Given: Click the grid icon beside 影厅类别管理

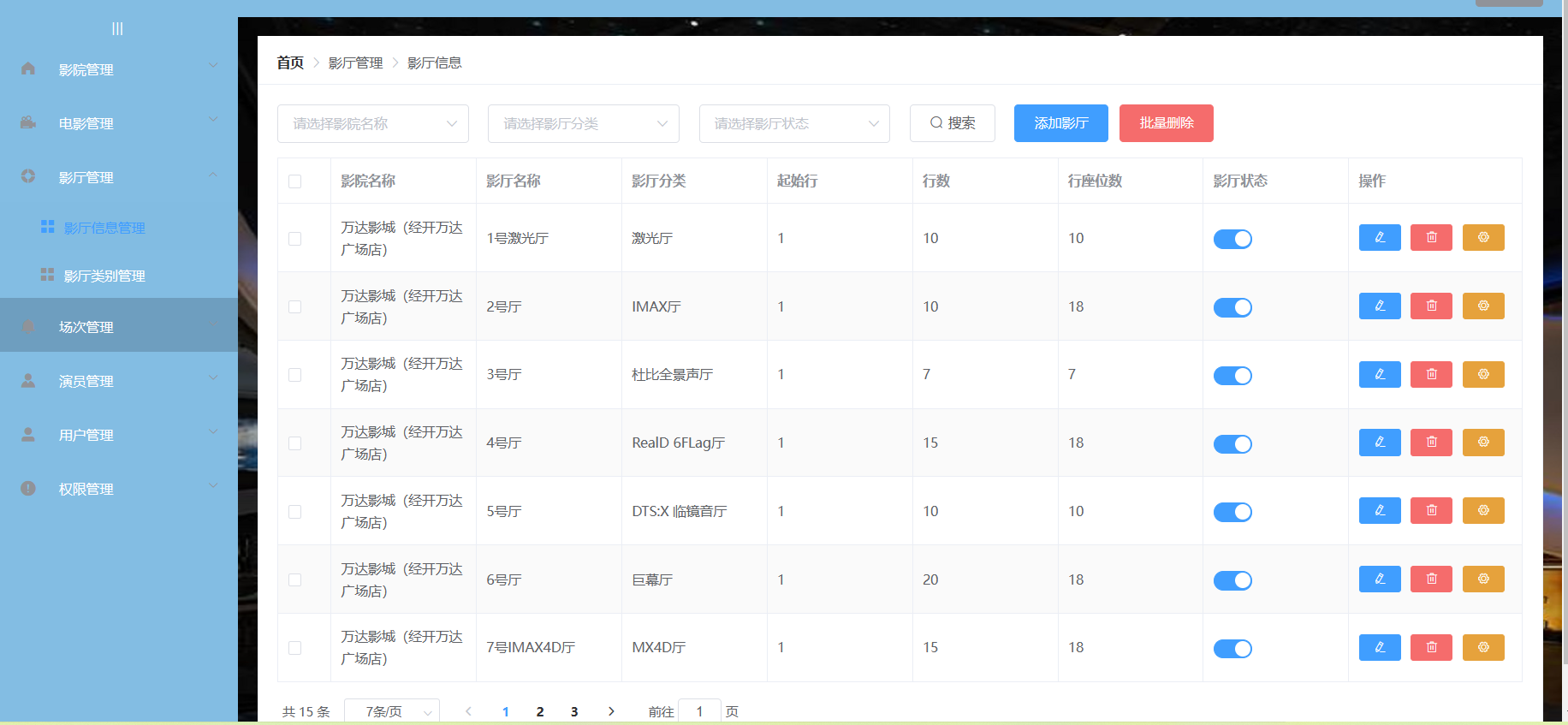Looking at the screenshot, I should coord(48,275).
